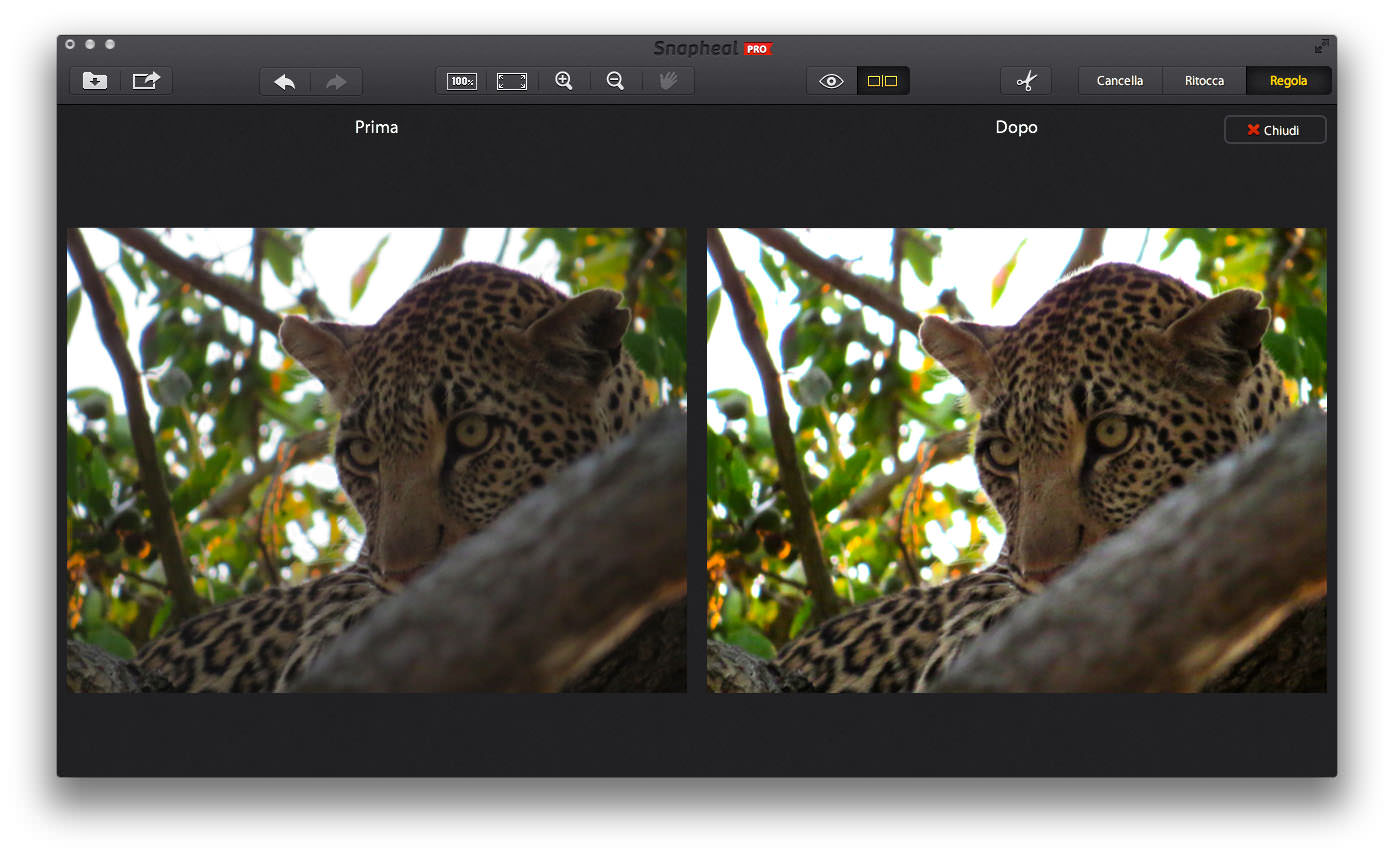Switch to the Ritocca tab
Screen dimensions: 1394x856
[1204, 81]
